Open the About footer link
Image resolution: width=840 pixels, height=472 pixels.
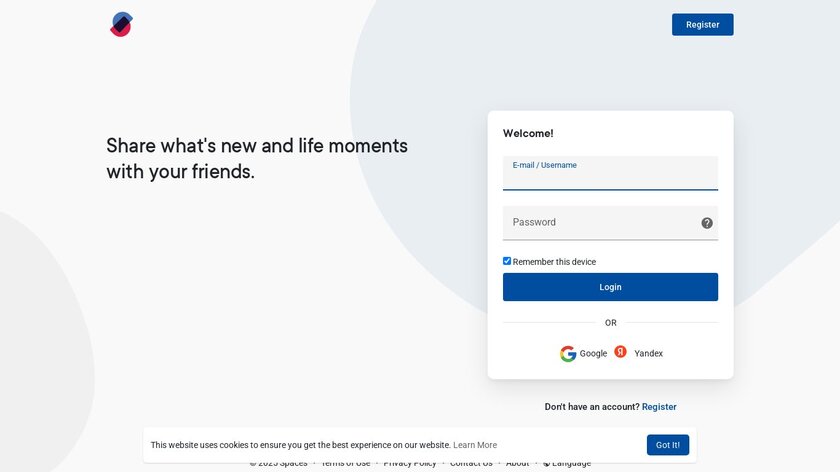coord(517,464)
